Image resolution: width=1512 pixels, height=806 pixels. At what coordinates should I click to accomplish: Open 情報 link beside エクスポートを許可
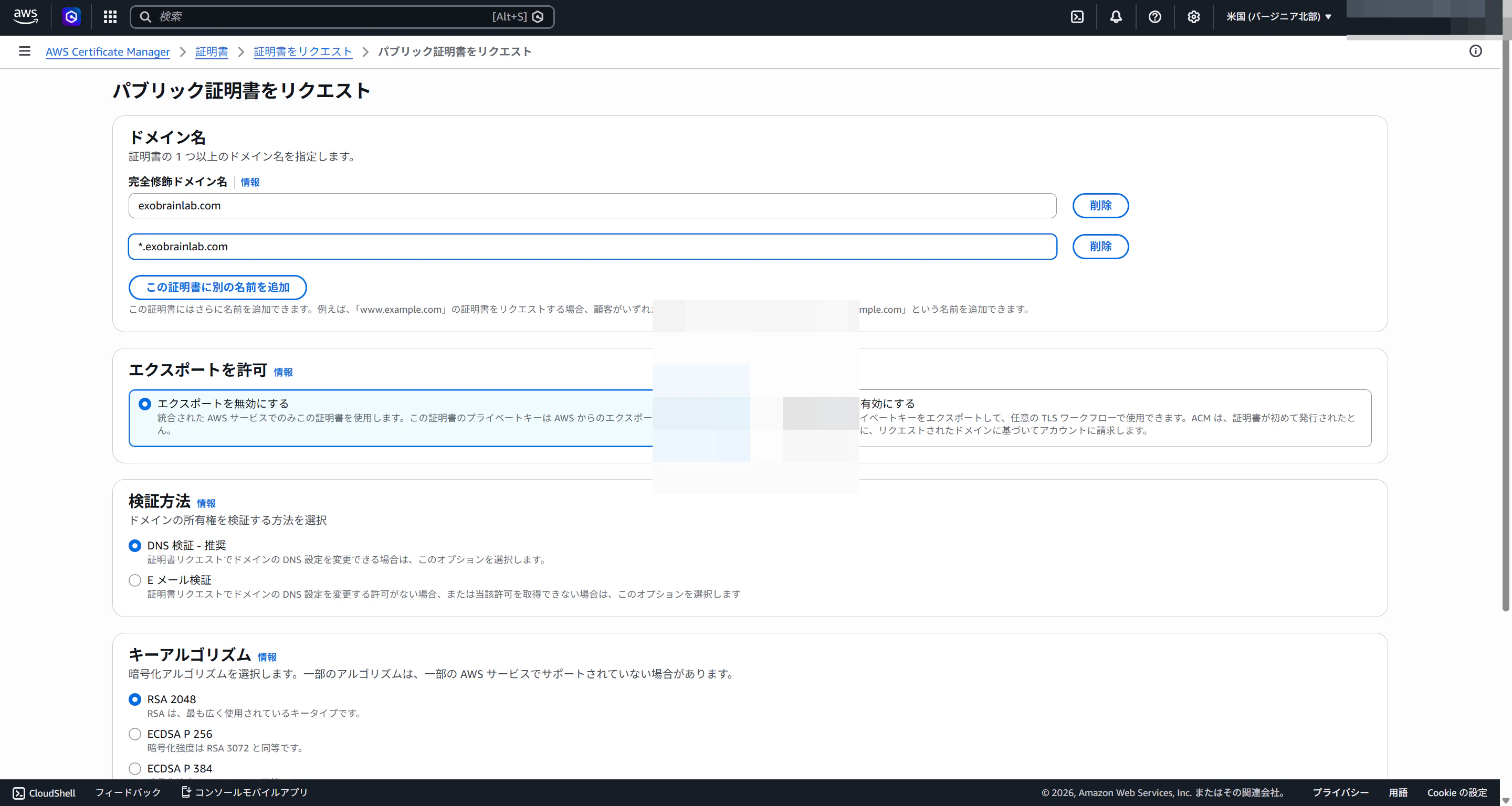coord(283,372)
